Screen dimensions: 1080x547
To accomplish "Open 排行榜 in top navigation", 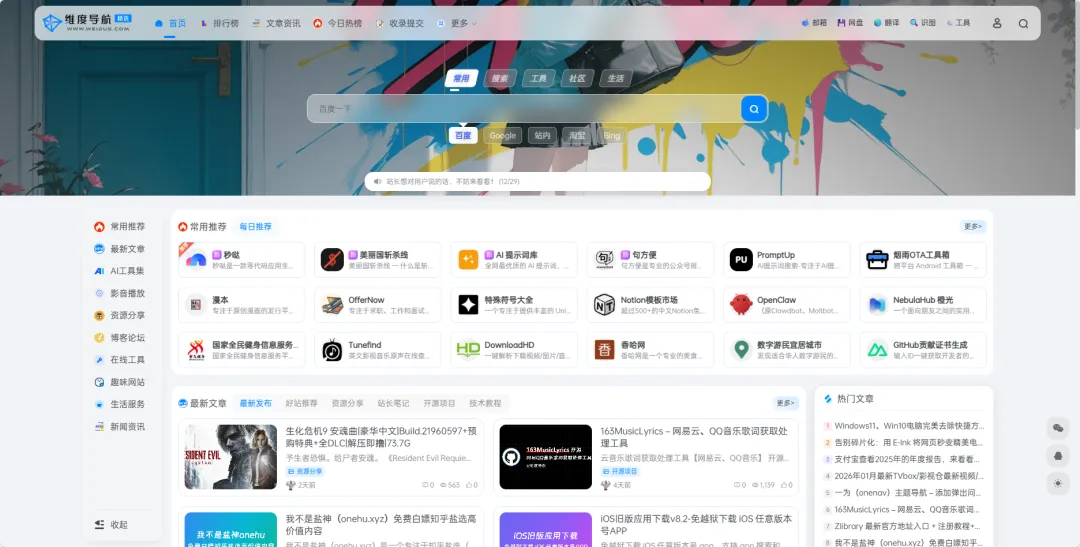I will coord(219,23).
